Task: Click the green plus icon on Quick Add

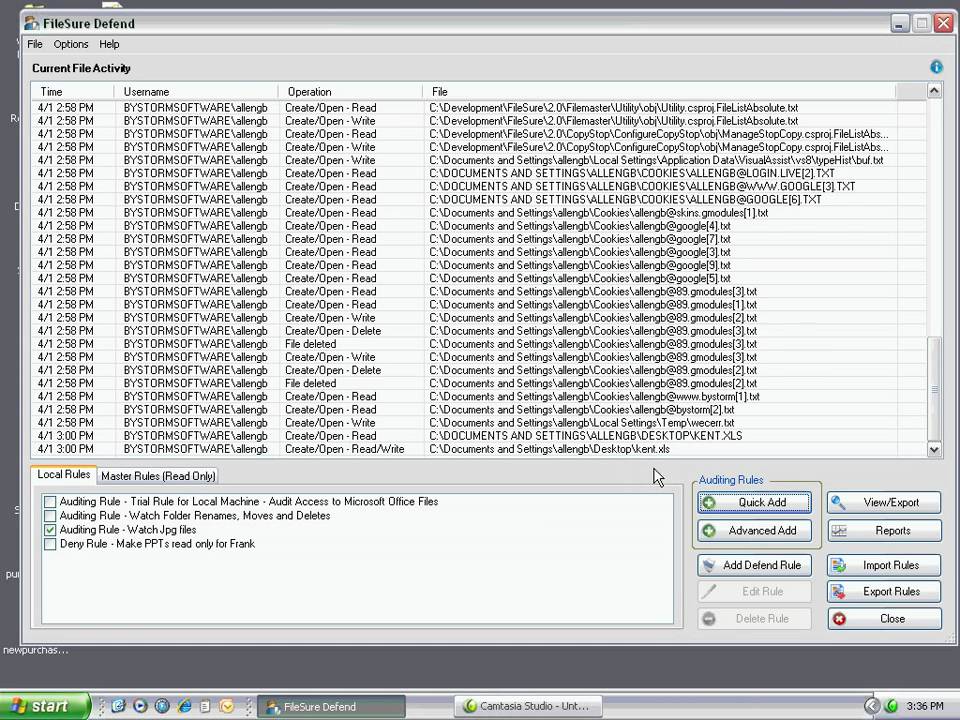Action: [x=709, y=503]
